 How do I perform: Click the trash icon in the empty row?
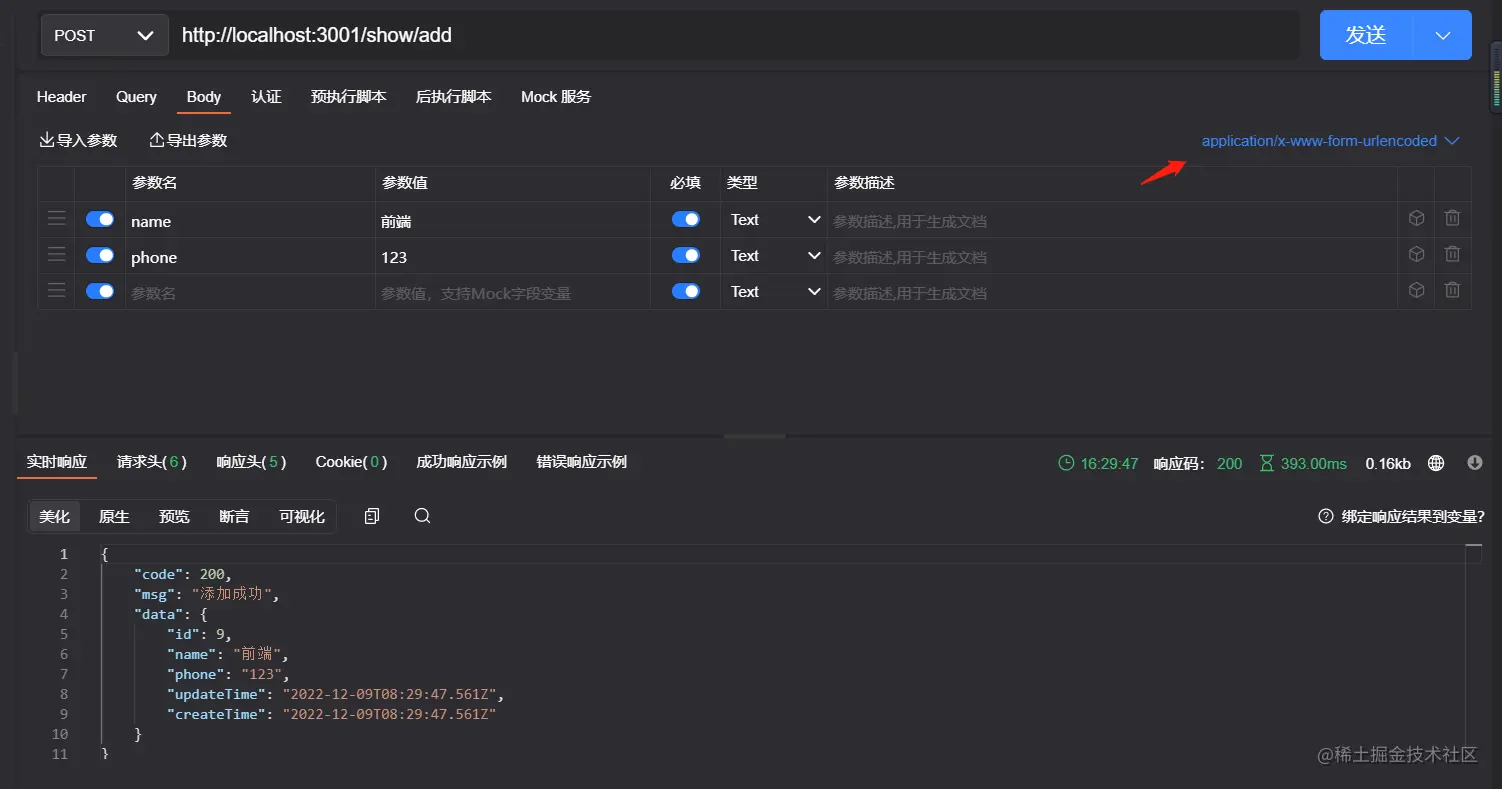[1452, 291]
